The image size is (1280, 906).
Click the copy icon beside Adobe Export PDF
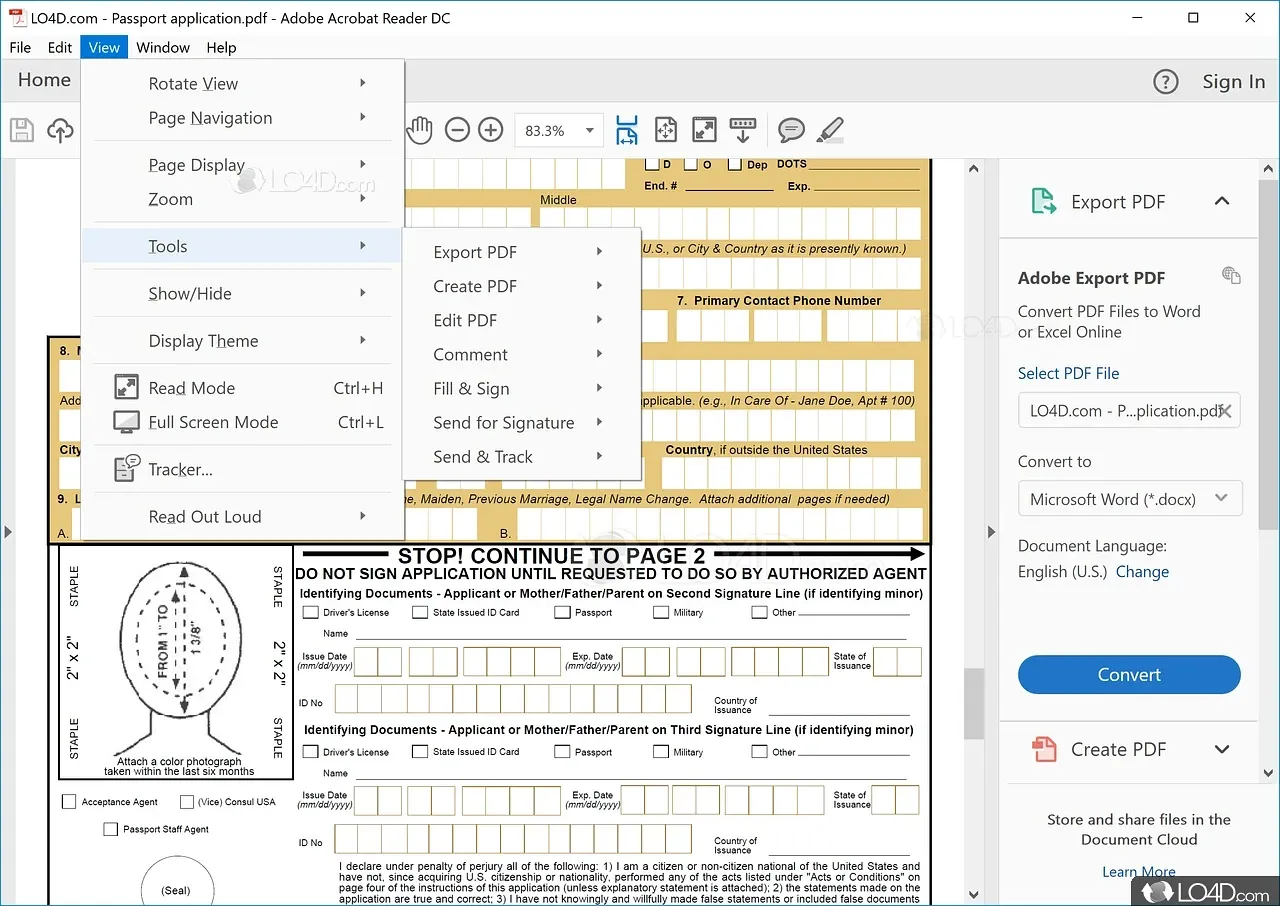(x=1232, y=275)
